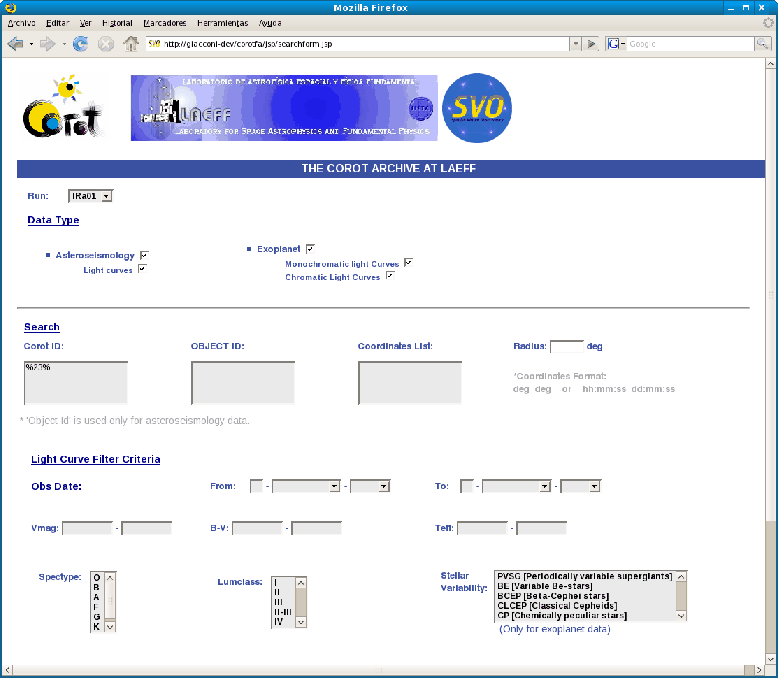Reload the page with the refresh icon

81,44
